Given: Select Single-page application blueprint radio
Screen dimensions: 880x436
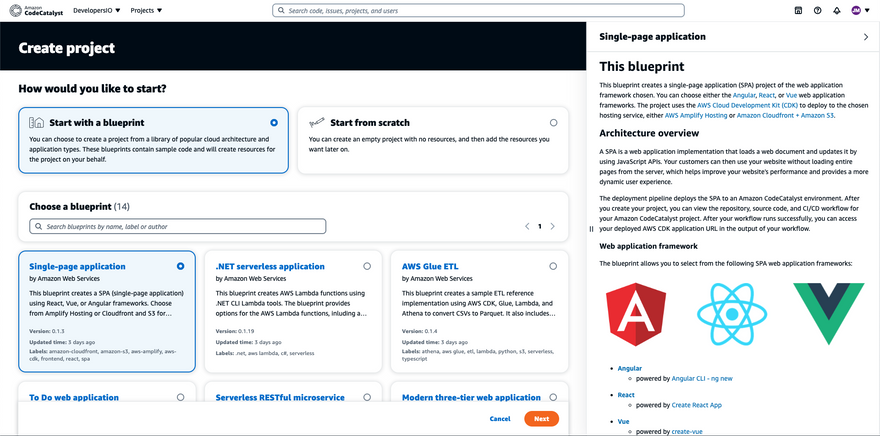Looking at the screenshot, I should coord(180,266).
